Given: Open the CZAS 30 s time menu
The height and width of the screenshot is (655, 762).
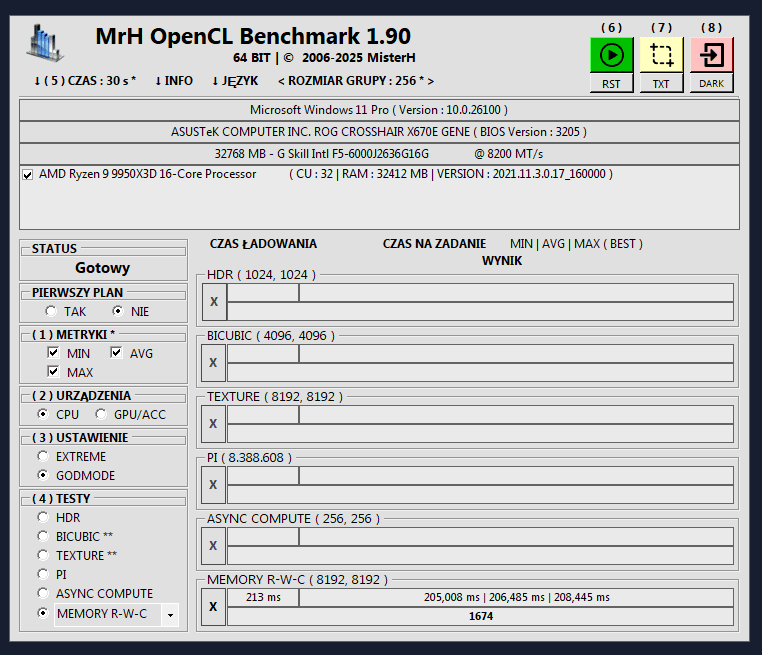Looking at the screenshot, I should click(x=85, y=81).
